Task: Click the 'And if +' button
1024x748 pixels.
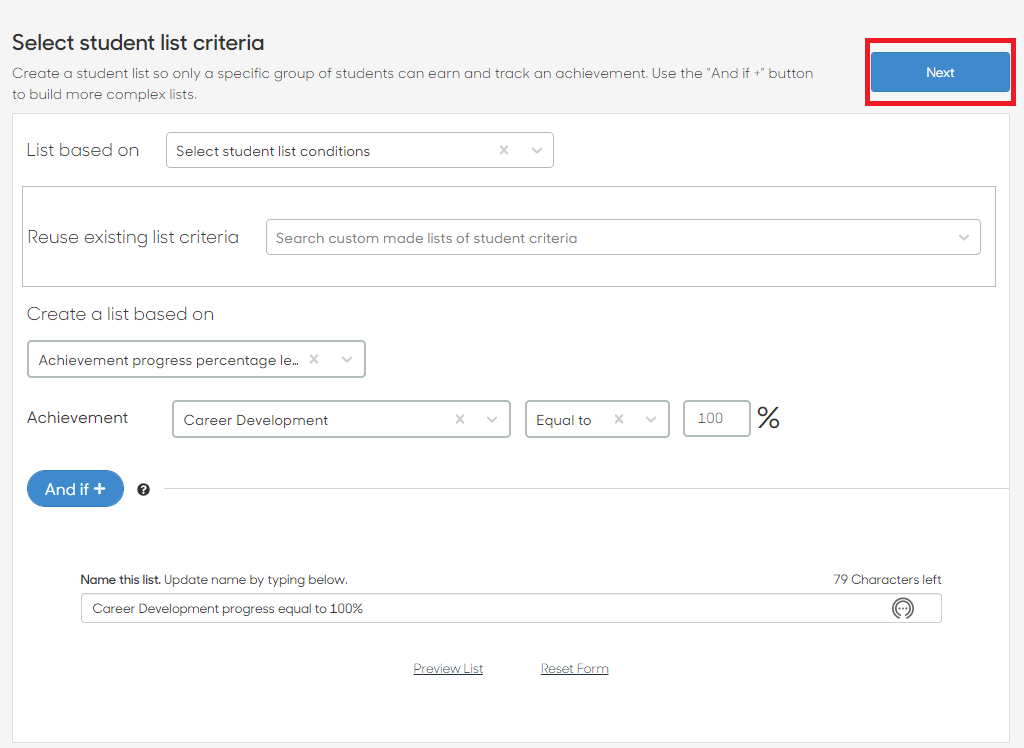Action: [75, 489]
